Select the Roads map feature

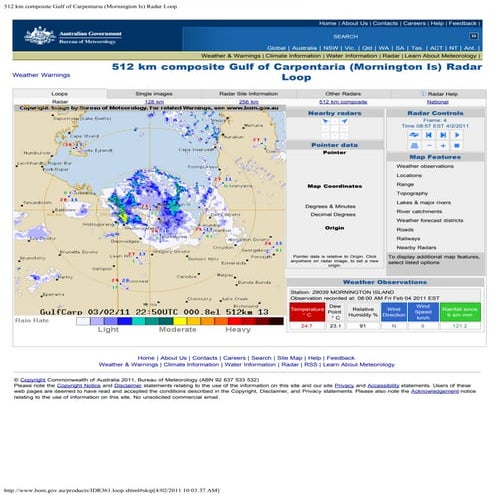coord(405,230)
